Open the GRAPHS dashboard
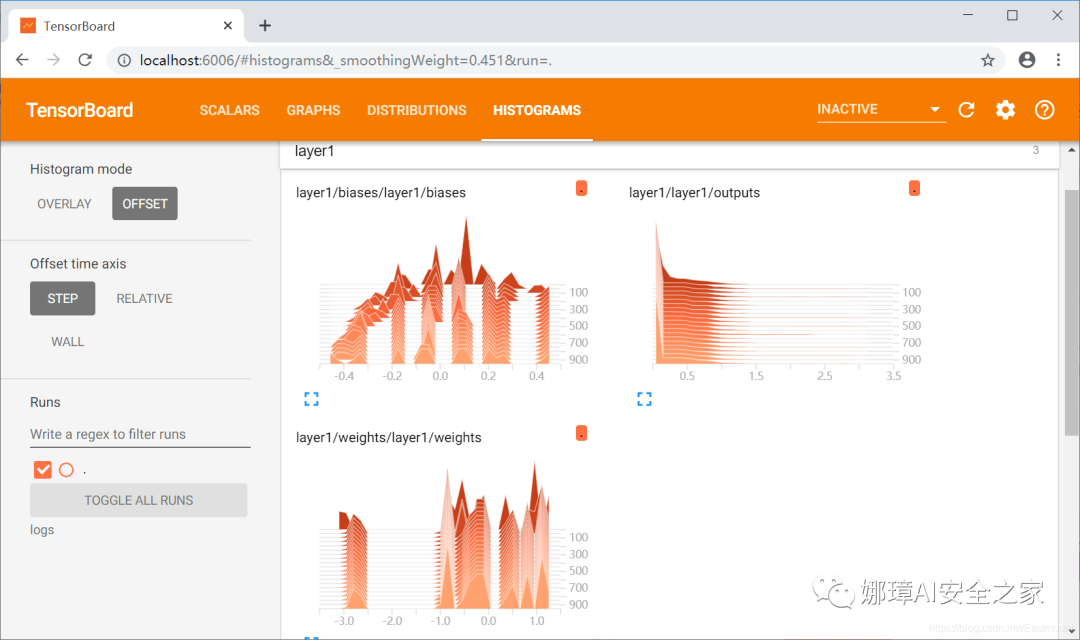Image resolution: width=1080 pixels, height=640 pixels. point(313,110)
